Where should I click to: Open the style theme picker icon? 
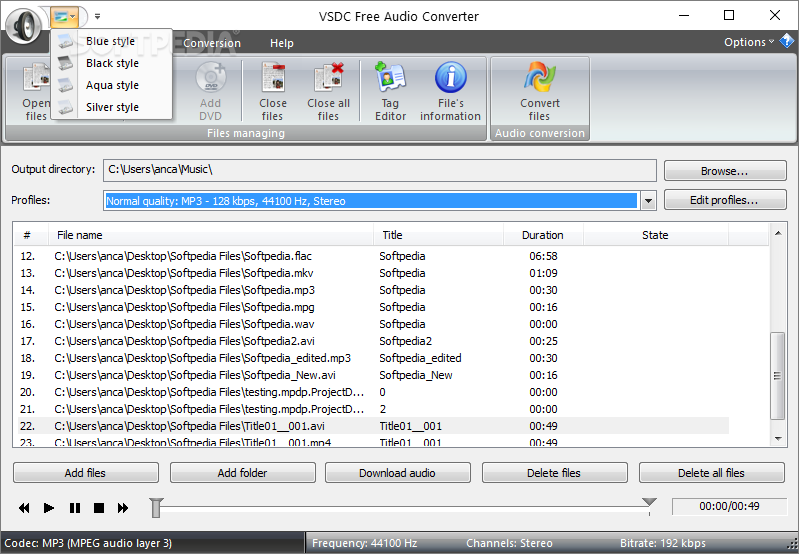coord(64,17)
